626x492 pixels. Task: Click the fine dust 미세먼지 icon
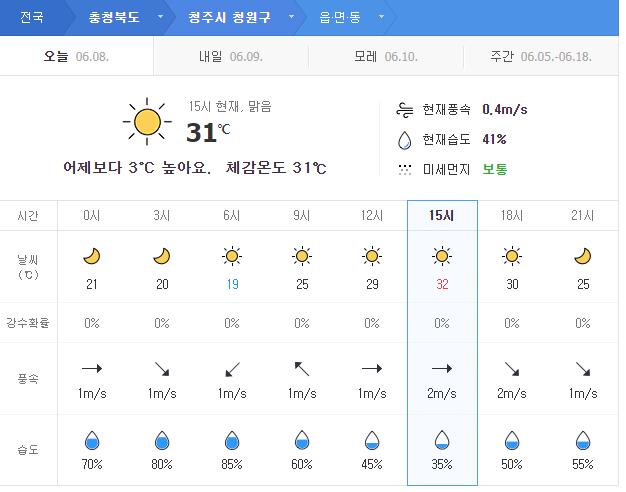point(404,169)
